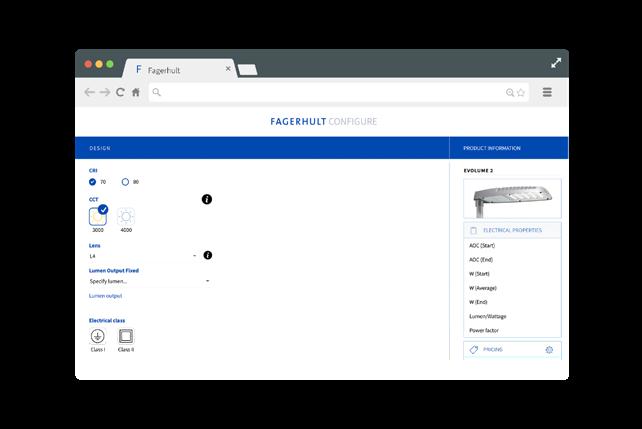This screenshot has width=642, height=429.
Task: Reload the page with the refresh icon
Action: coord(120,92)
